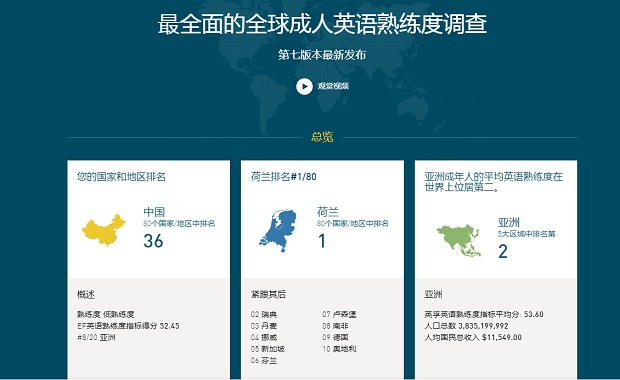The image size is (620, 380).
Task: Click the green Asia map icon
Action: 459,241
